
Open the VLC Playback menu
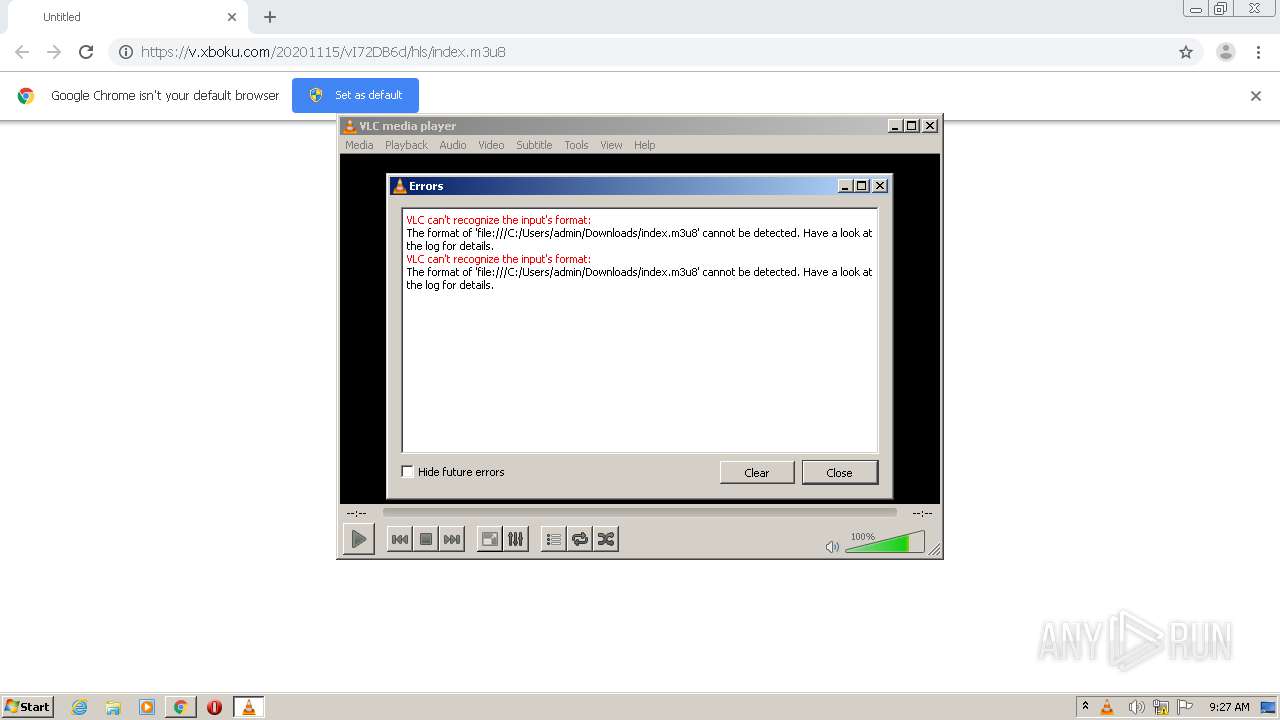point(406,145)
